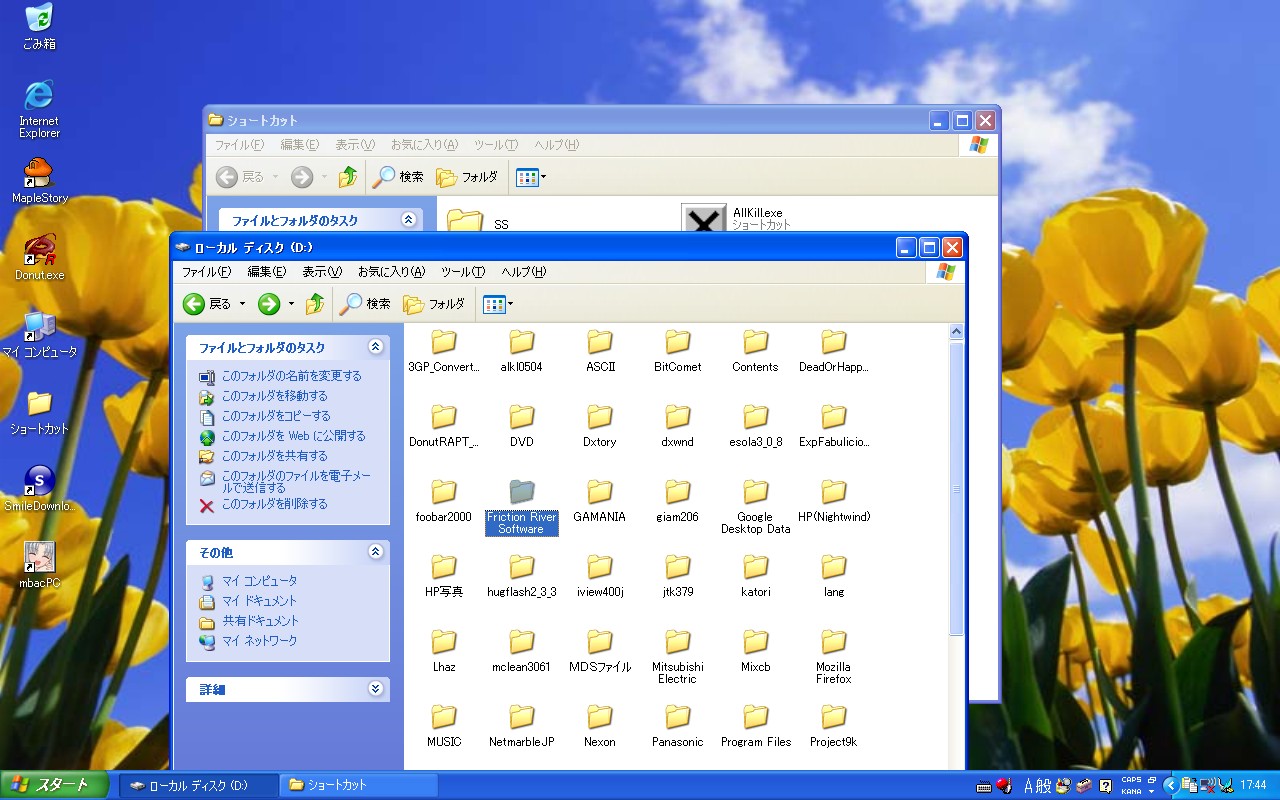Select the ごみ箱 recycle bin icon
The height and width of the screenshot is (800, 1280).
click(x=40, y=27)
